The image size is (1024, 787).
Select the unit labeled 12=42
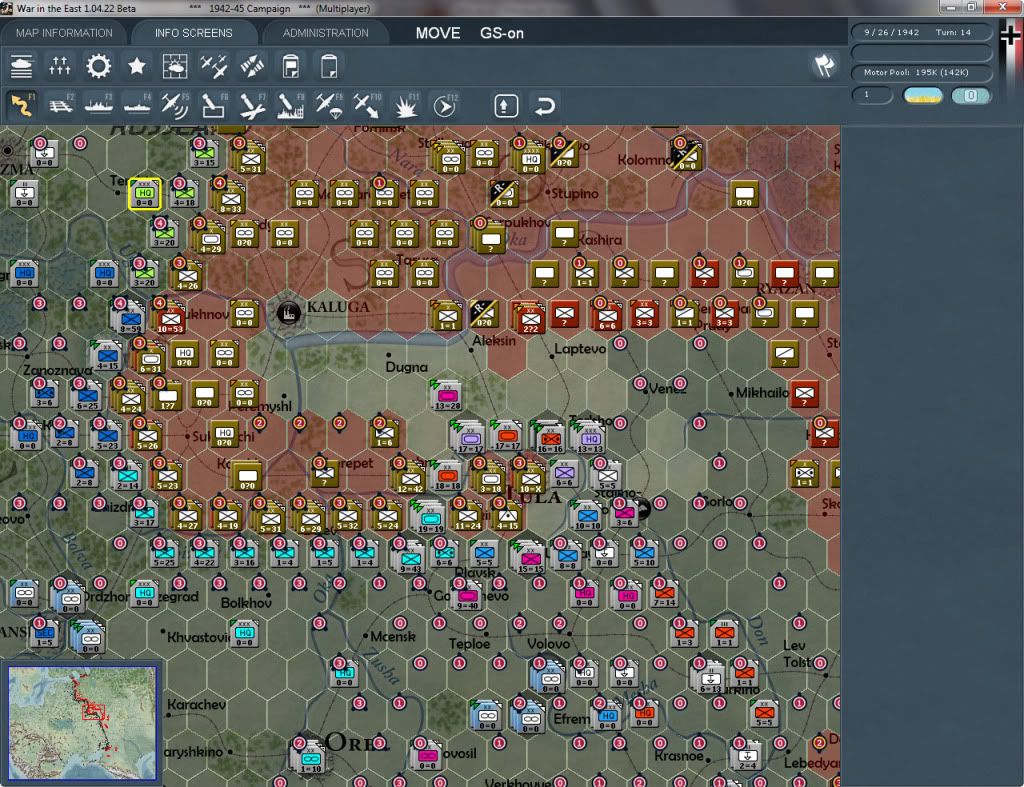point(410,479)
